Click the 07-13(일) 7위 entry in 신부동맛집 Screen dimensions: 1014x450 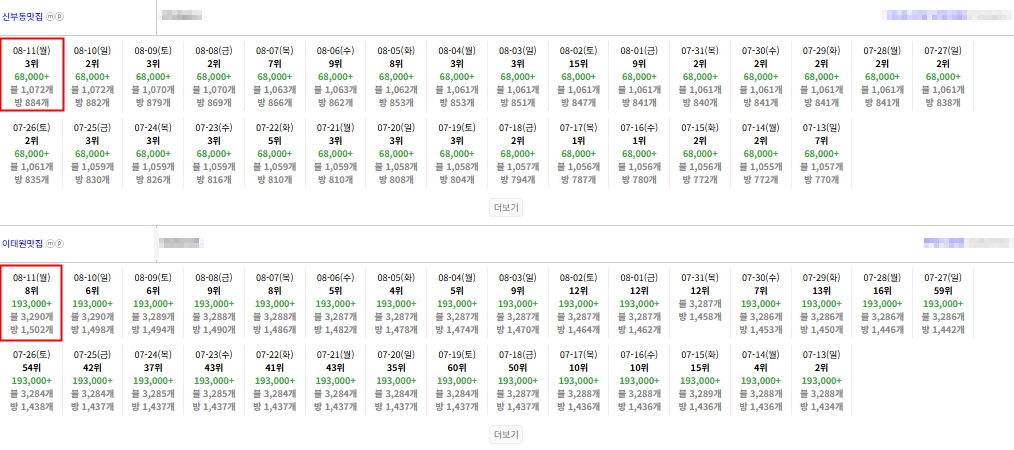pyautogui.click(x=821, y=152)
